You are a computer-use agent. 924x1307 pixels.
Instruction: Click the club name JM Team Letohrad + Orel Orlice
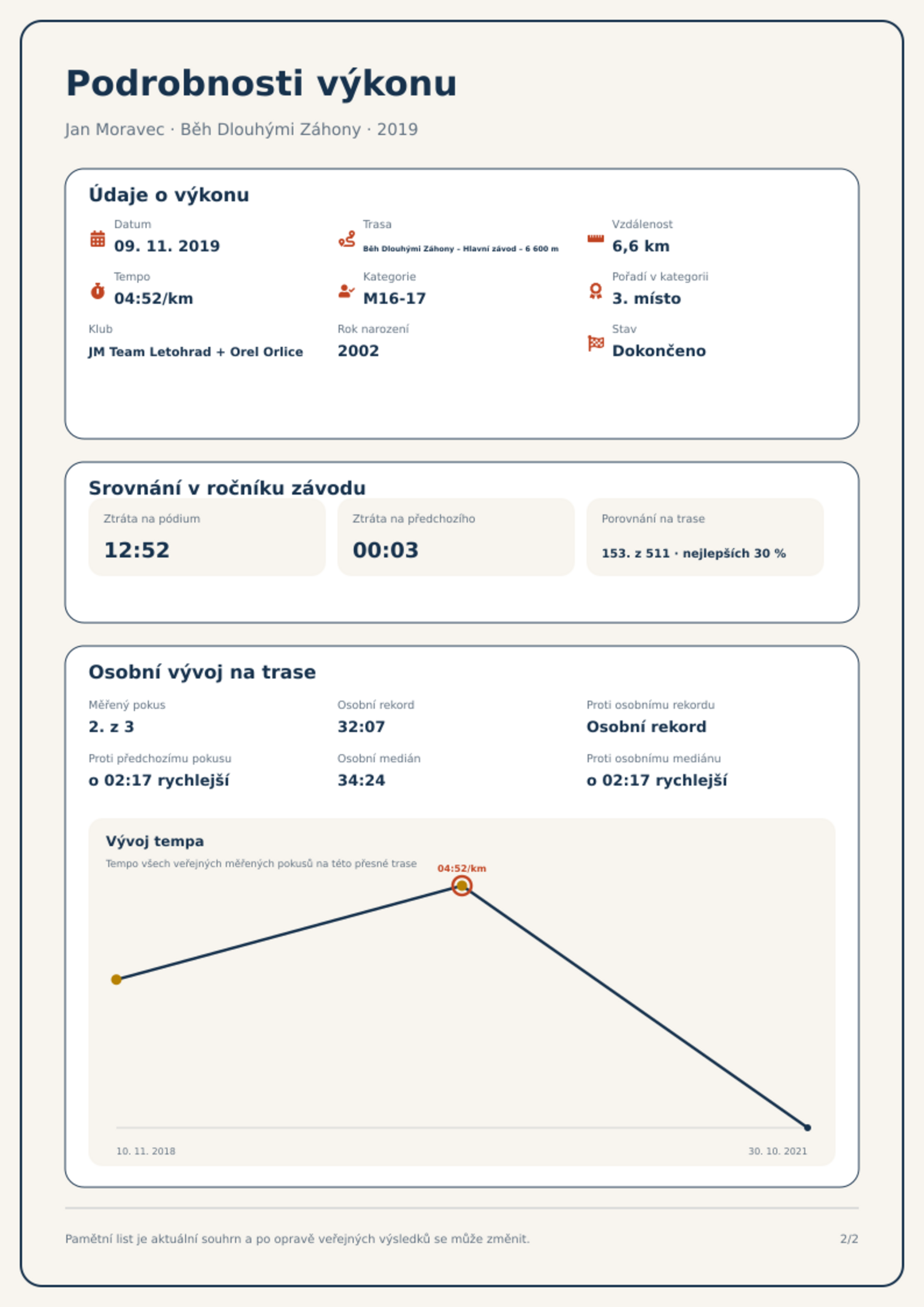196,351
